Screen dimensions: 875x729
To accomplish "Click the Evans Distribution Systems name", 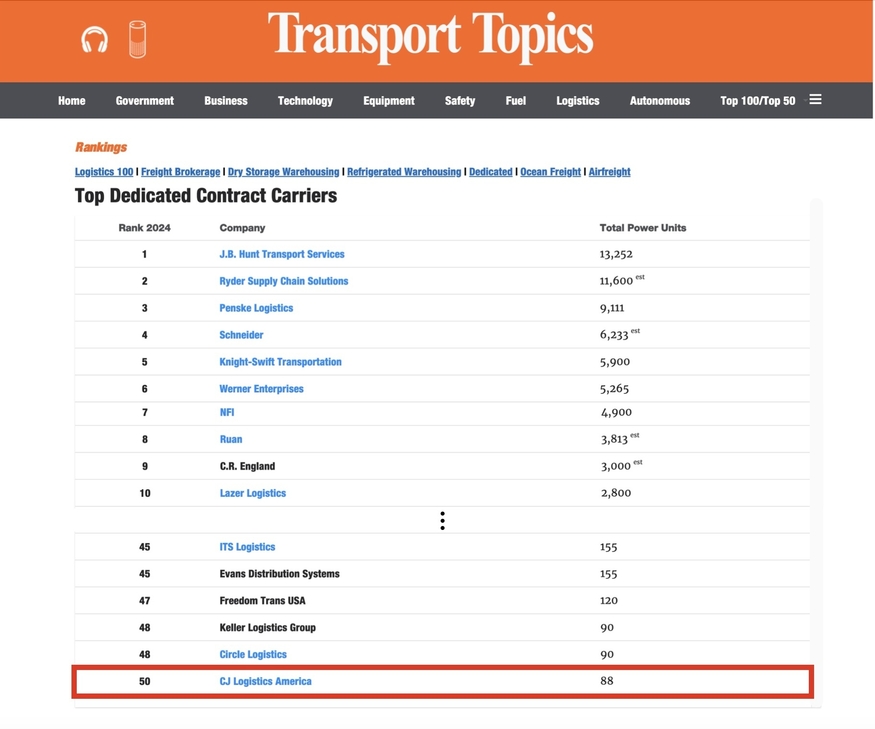I will (279, 573).
